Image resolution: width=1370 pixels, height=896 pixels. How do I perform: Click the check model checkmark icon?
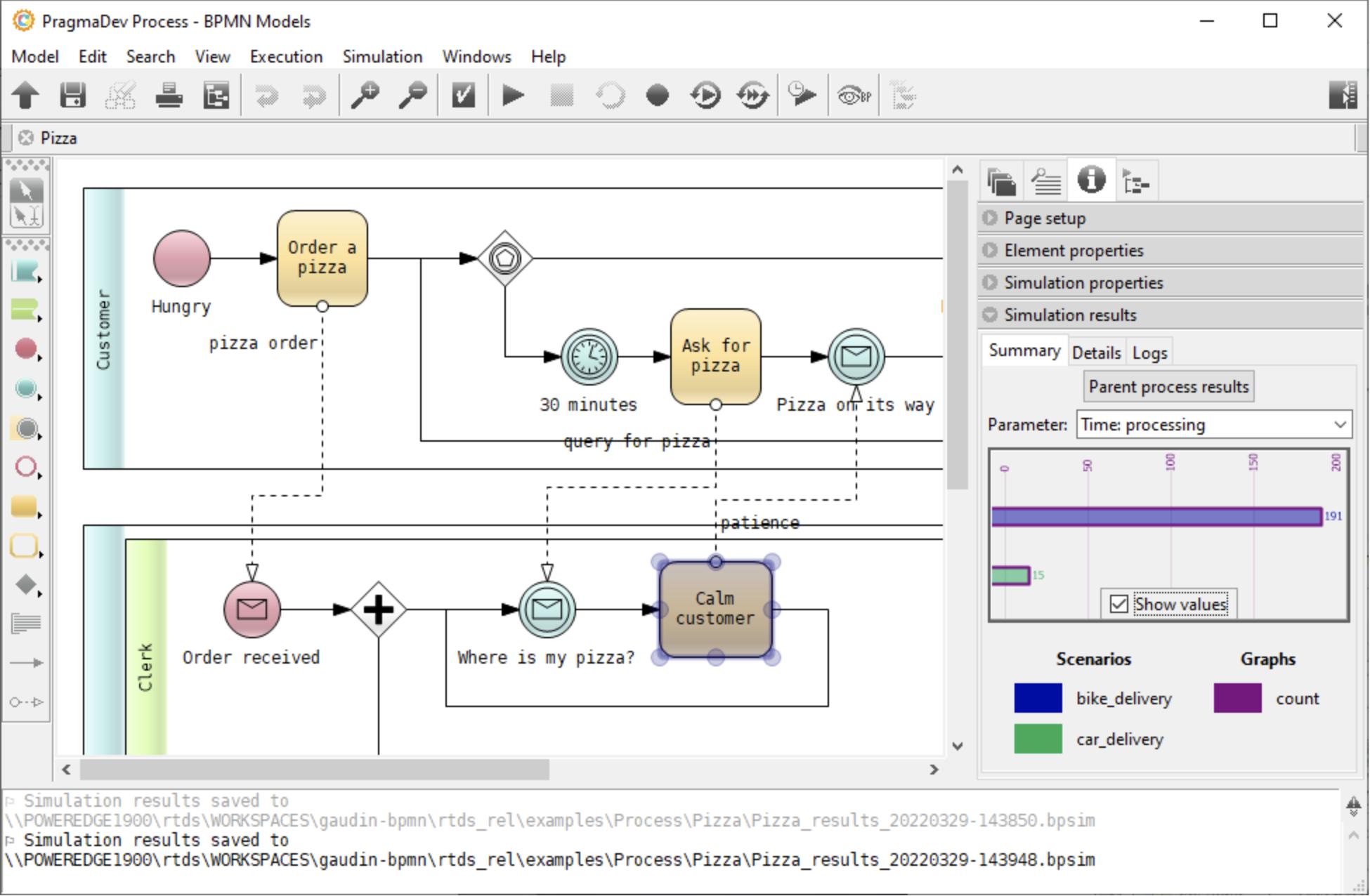point(463,95)
